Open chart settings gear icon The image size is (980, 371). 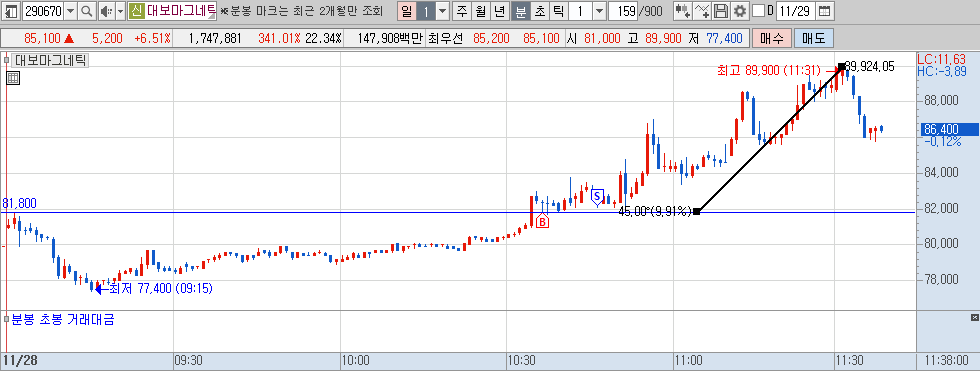739,11
